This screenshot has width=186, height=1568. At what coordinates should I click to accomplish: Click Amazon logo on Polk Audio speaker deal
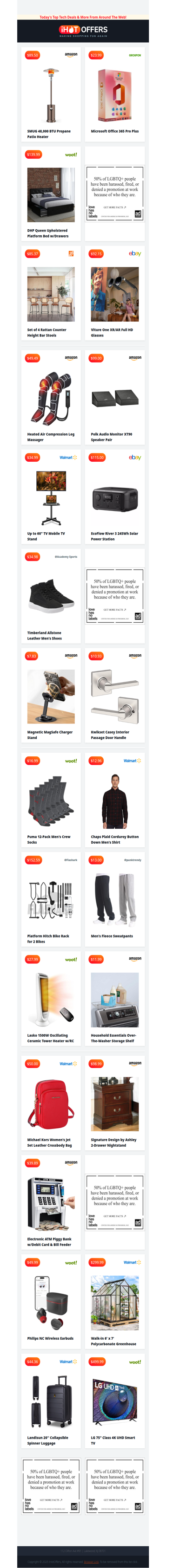(x=135, y=358)
